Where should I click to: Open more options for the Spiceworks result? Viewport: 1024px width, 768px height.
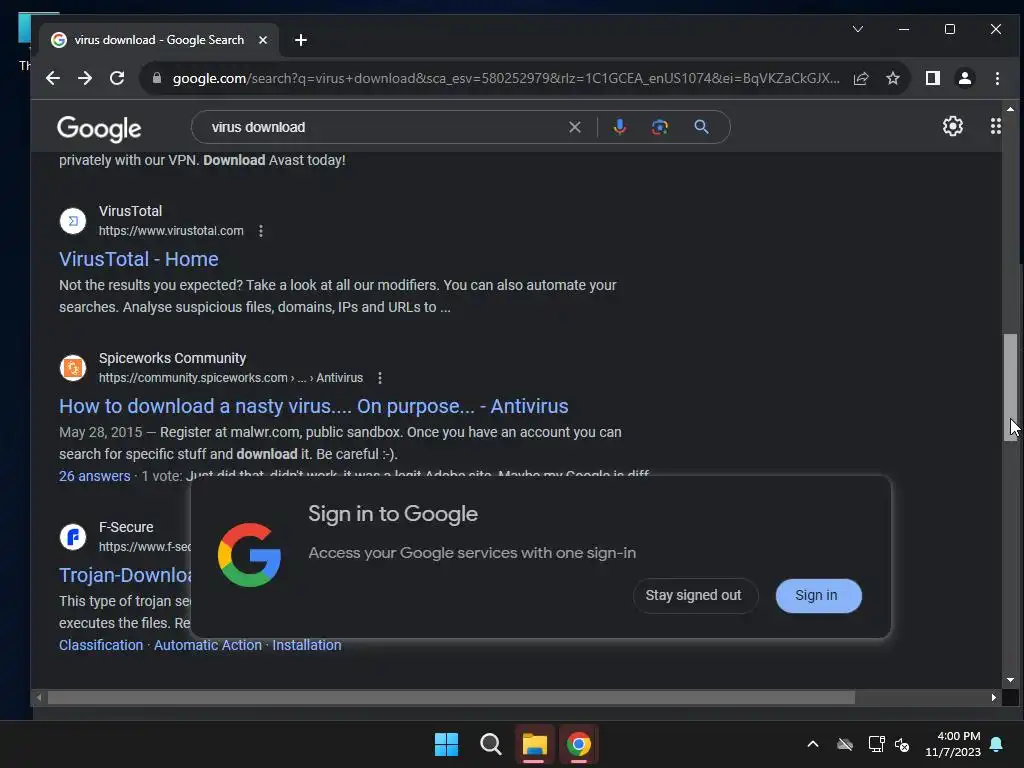point(379,377)
